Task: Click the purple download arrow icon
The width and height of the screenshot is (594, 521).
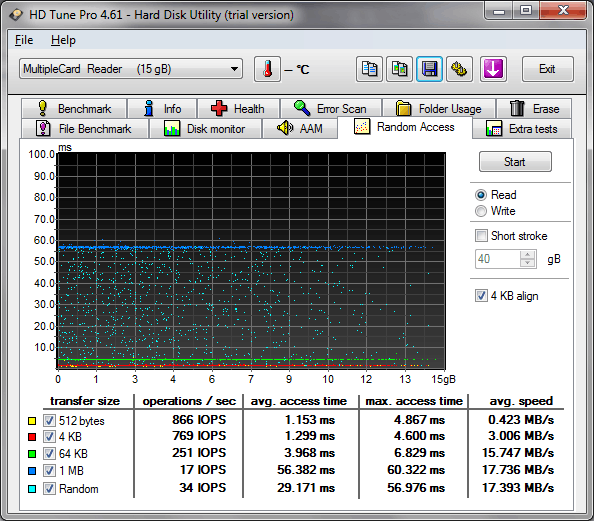Action: click(x=493, y=69)
